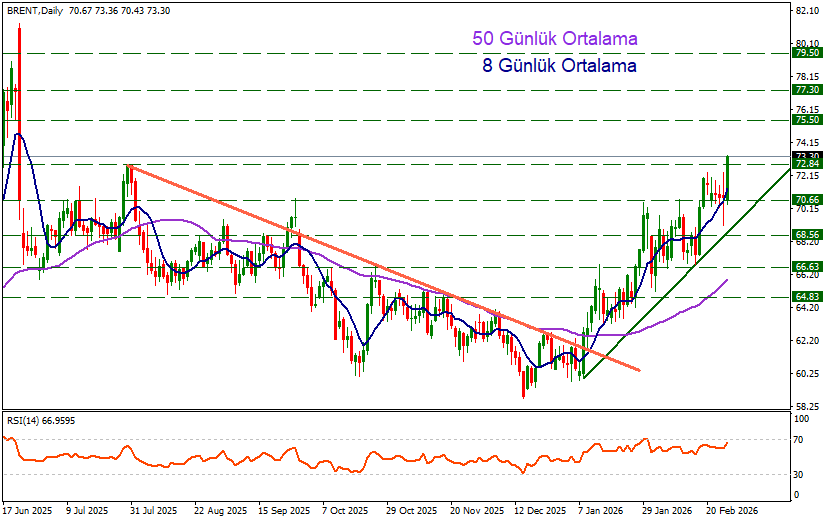Click the 79.50 green price level tag
Image resolution: width=830 pixels, height=522 pixels.
click(x=806, y=53)
